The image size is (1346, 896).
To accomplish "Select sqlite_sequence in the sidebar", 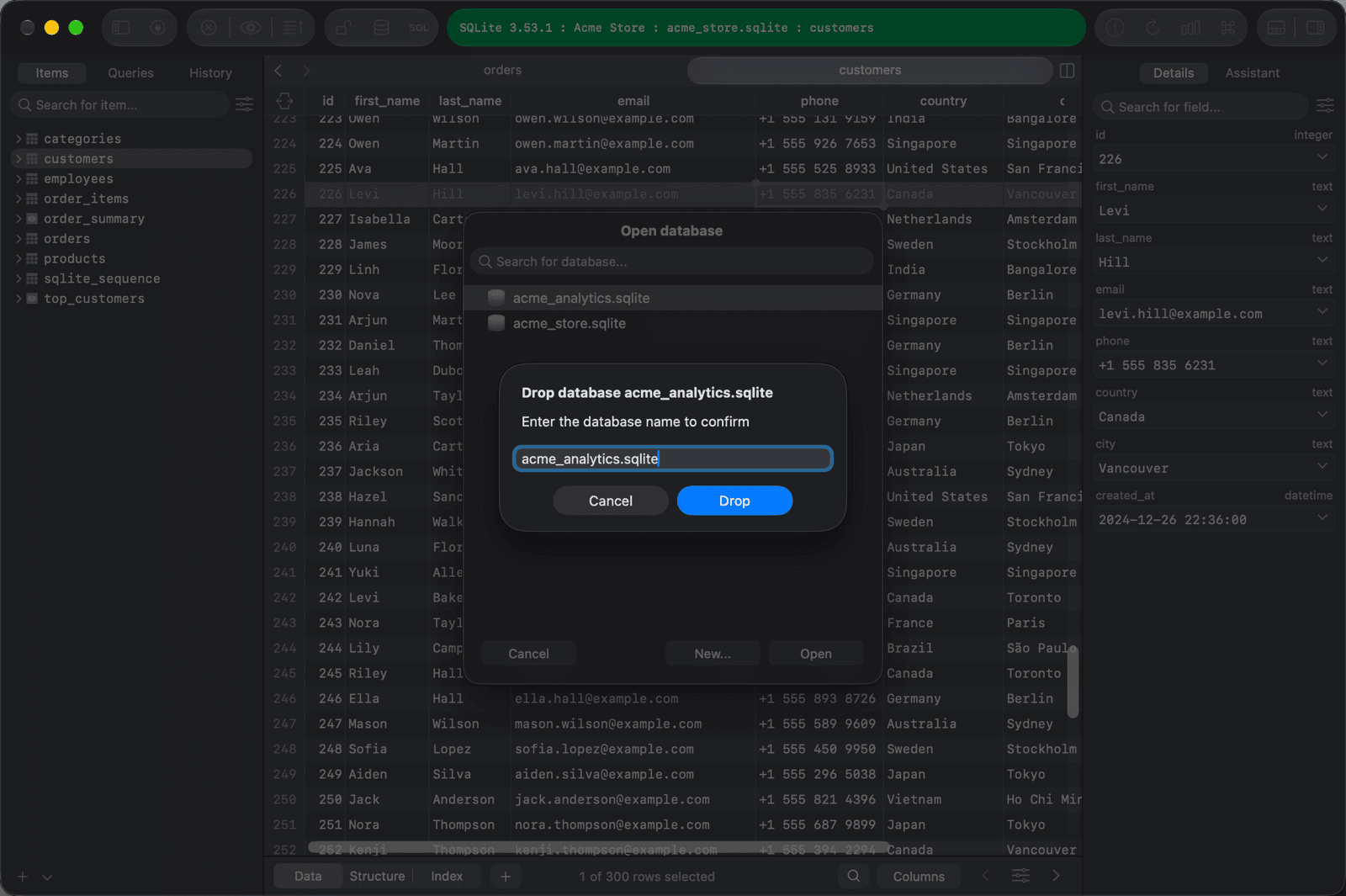I will point(102,278).
